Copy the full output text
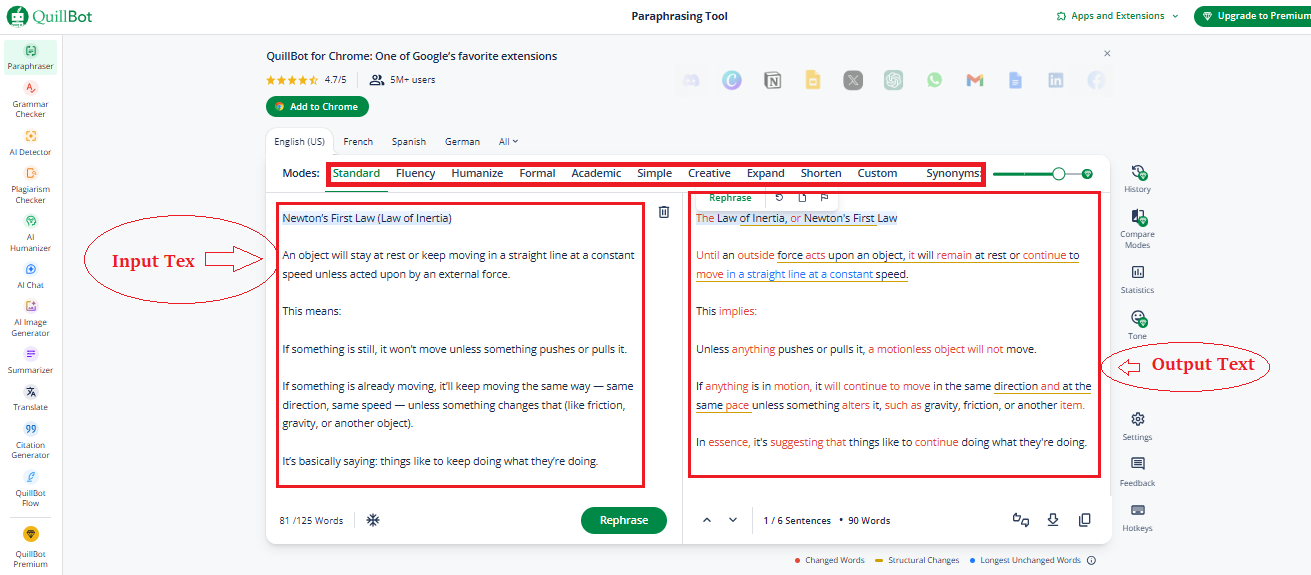 (1085, 520)
